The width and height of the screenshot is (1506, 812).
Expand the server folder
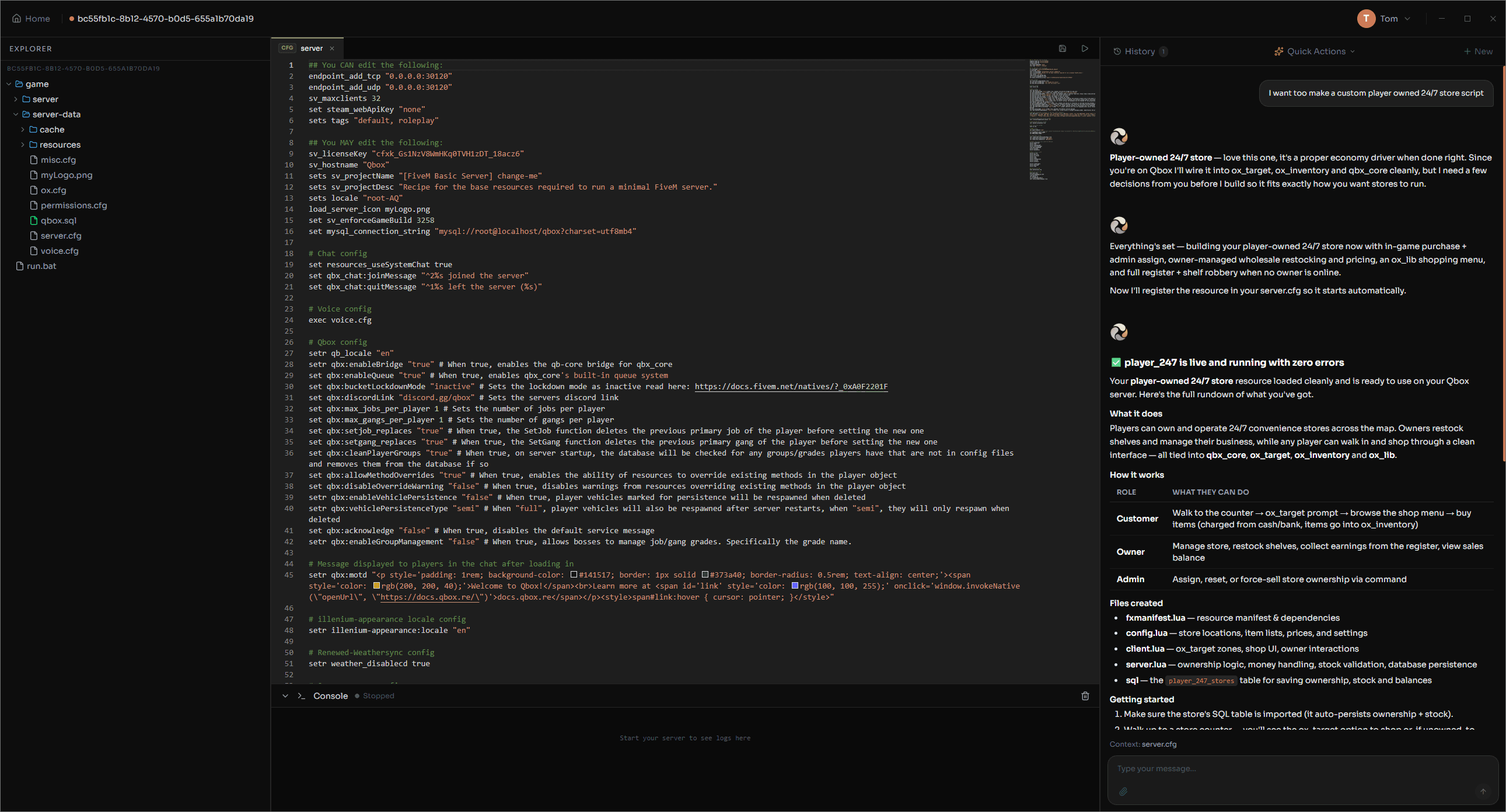(16, 99)
